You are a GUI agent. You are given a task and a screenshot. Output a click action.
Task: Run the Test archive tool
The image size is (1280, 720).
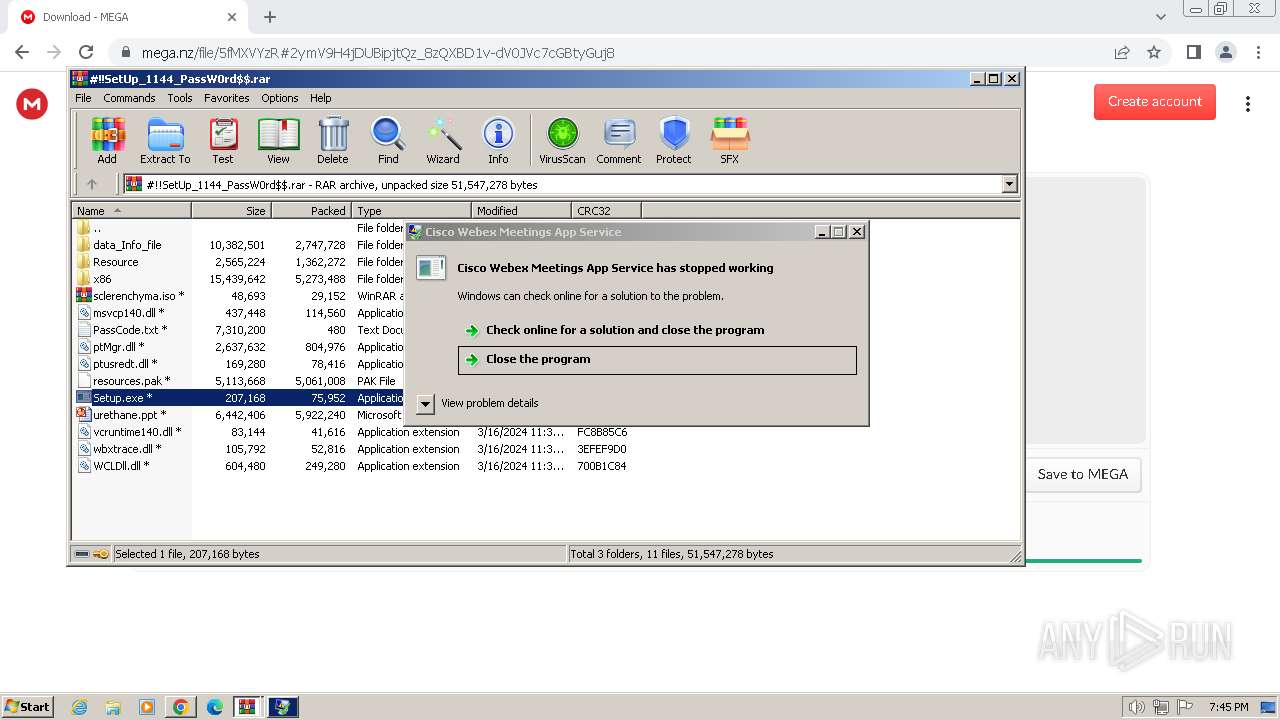223,140
